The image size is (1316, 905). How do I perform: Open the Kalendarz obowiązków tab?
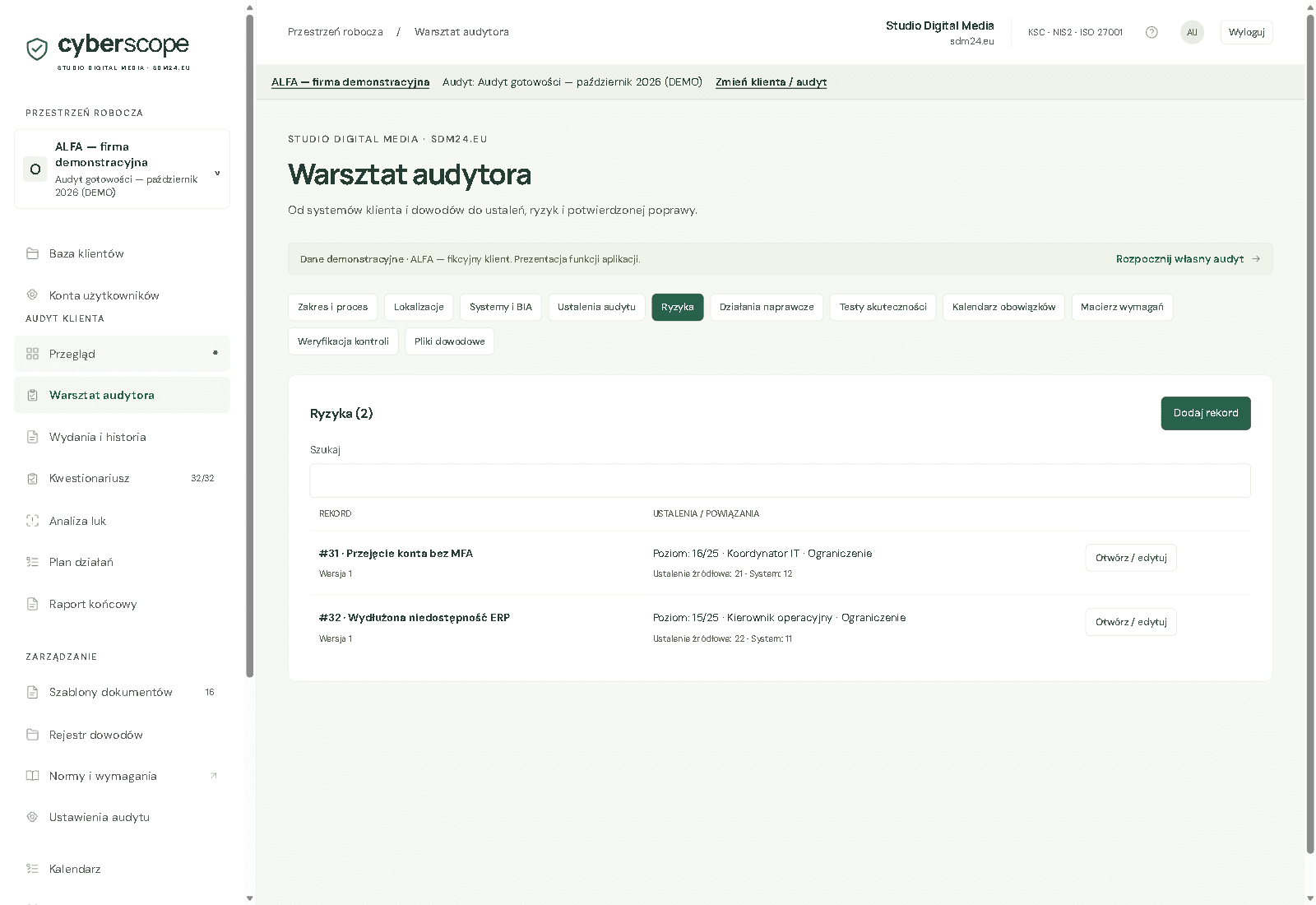pyautogui.click(x=1003, y=307)
